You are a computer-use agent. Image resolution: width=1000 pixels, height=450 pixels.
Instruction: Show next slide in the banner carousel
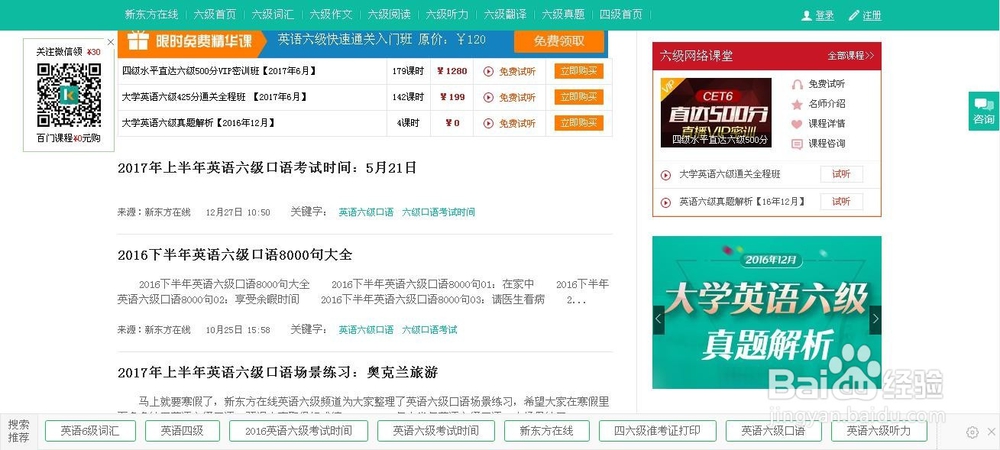(x=876, y=319)
